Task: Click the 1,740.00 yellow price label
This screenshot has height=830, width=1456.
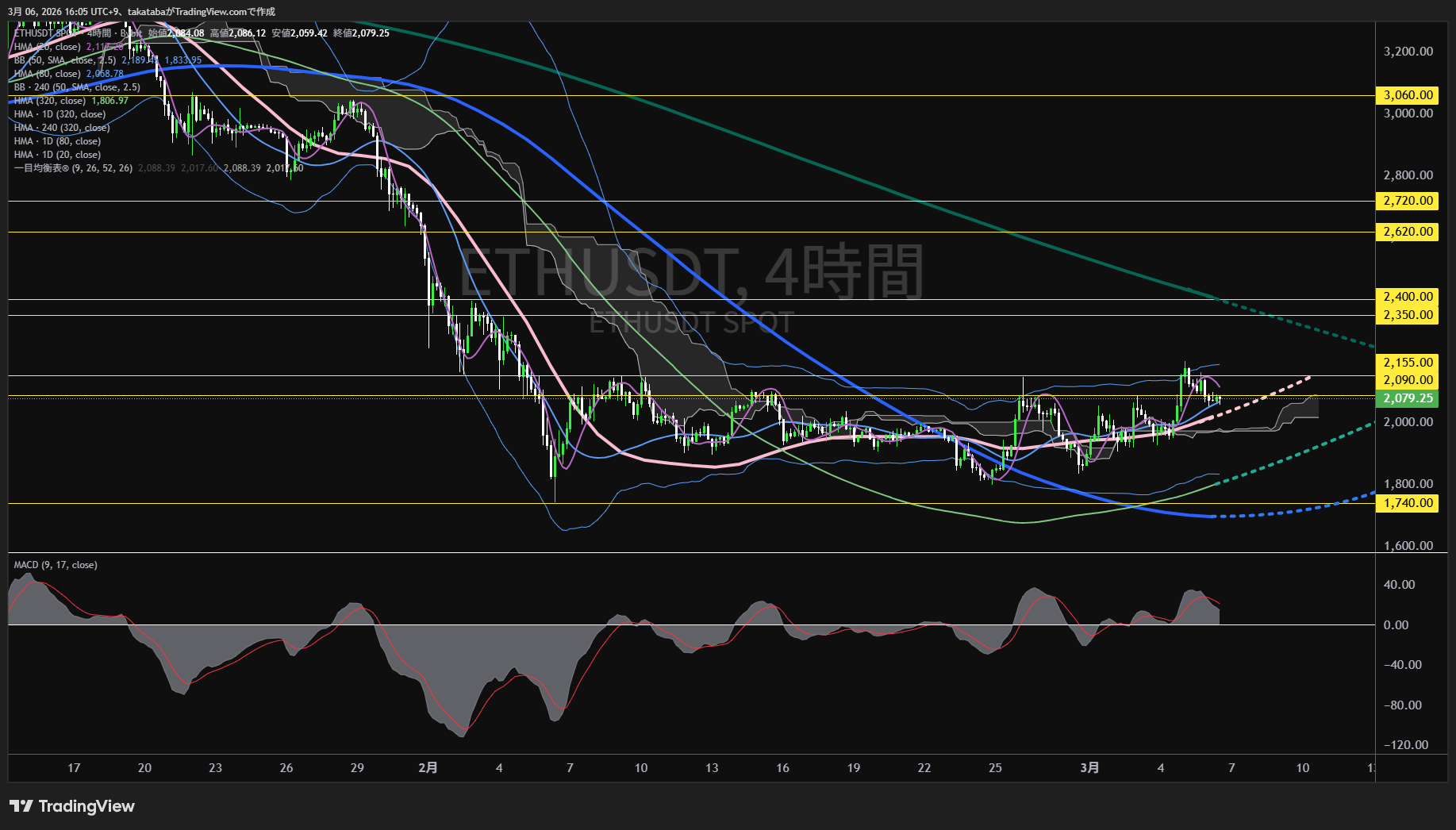Action: click(x=1408, y=503)
